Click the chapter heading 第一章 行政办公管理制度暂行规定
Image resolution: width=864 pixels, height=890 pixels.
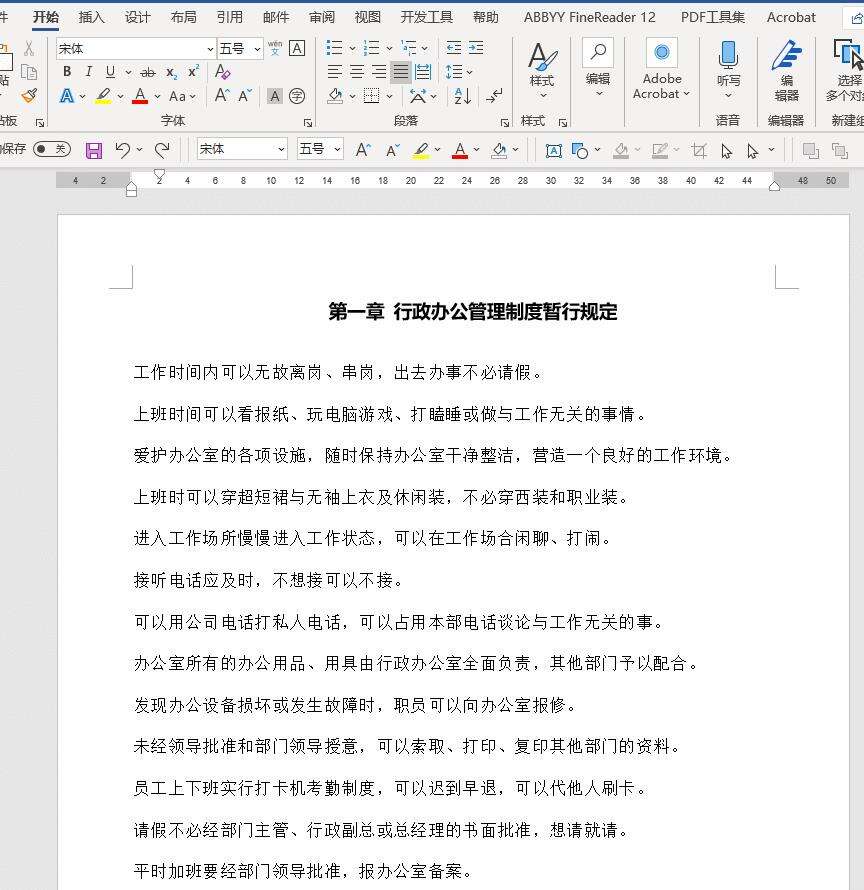[x=472, y=312]
